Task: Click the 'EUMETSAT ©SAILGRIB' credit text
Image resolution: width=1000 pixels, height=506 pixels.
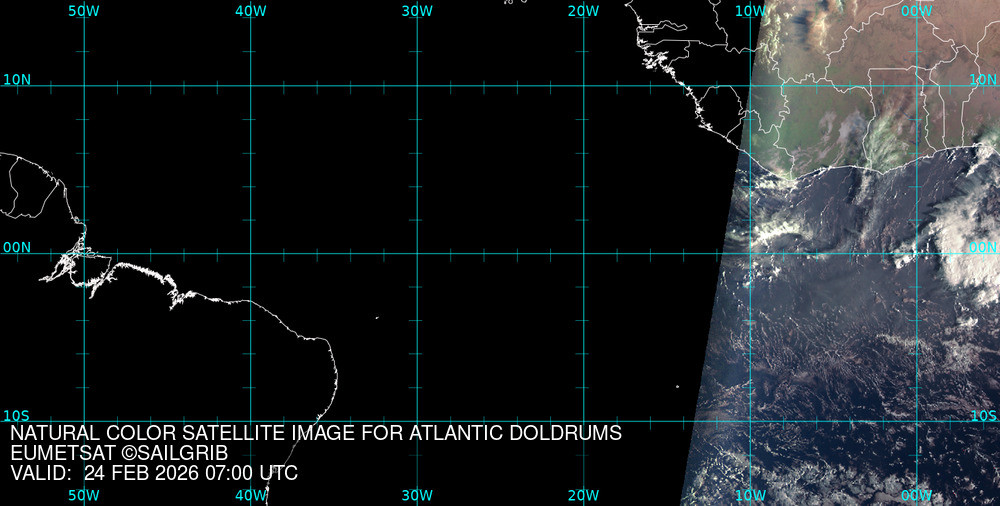Action: 119,454
